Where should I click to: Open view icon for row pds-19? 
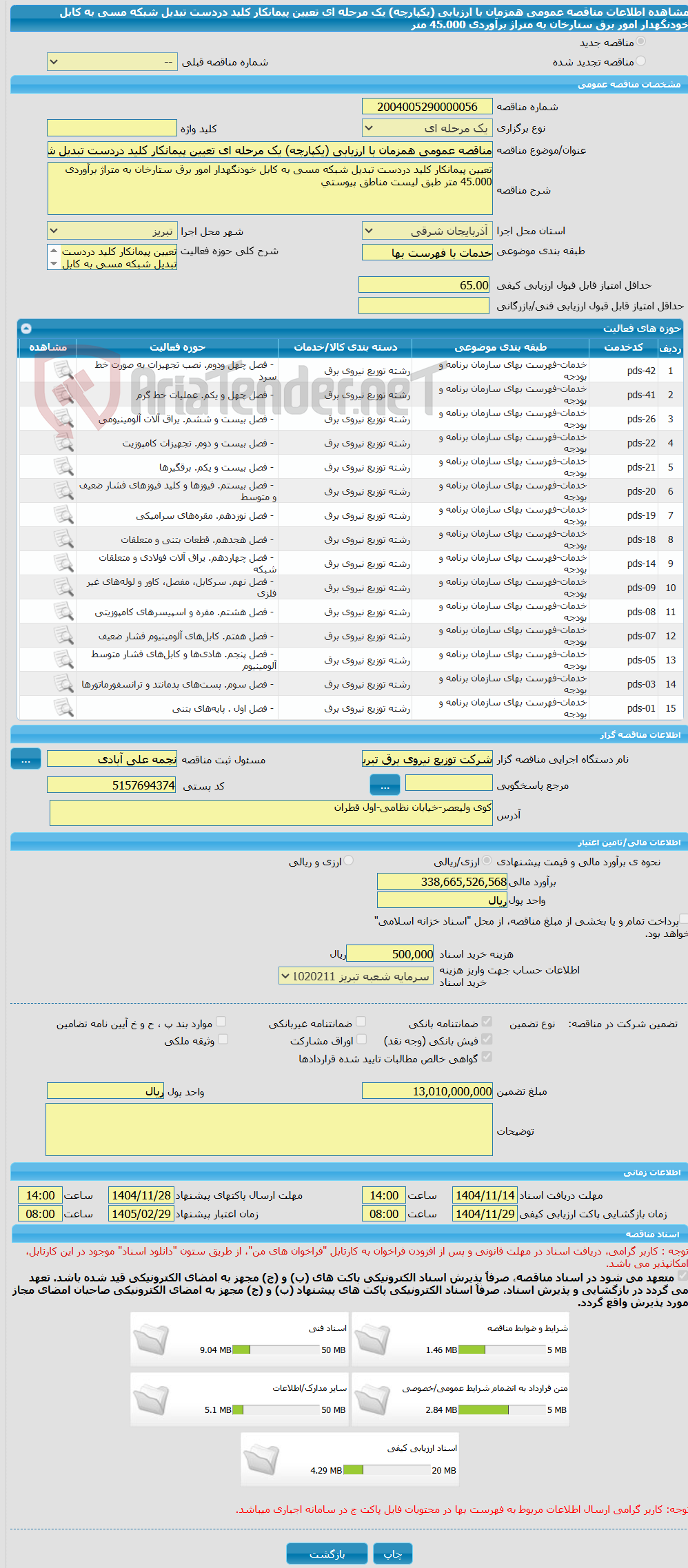click(63, 515)
